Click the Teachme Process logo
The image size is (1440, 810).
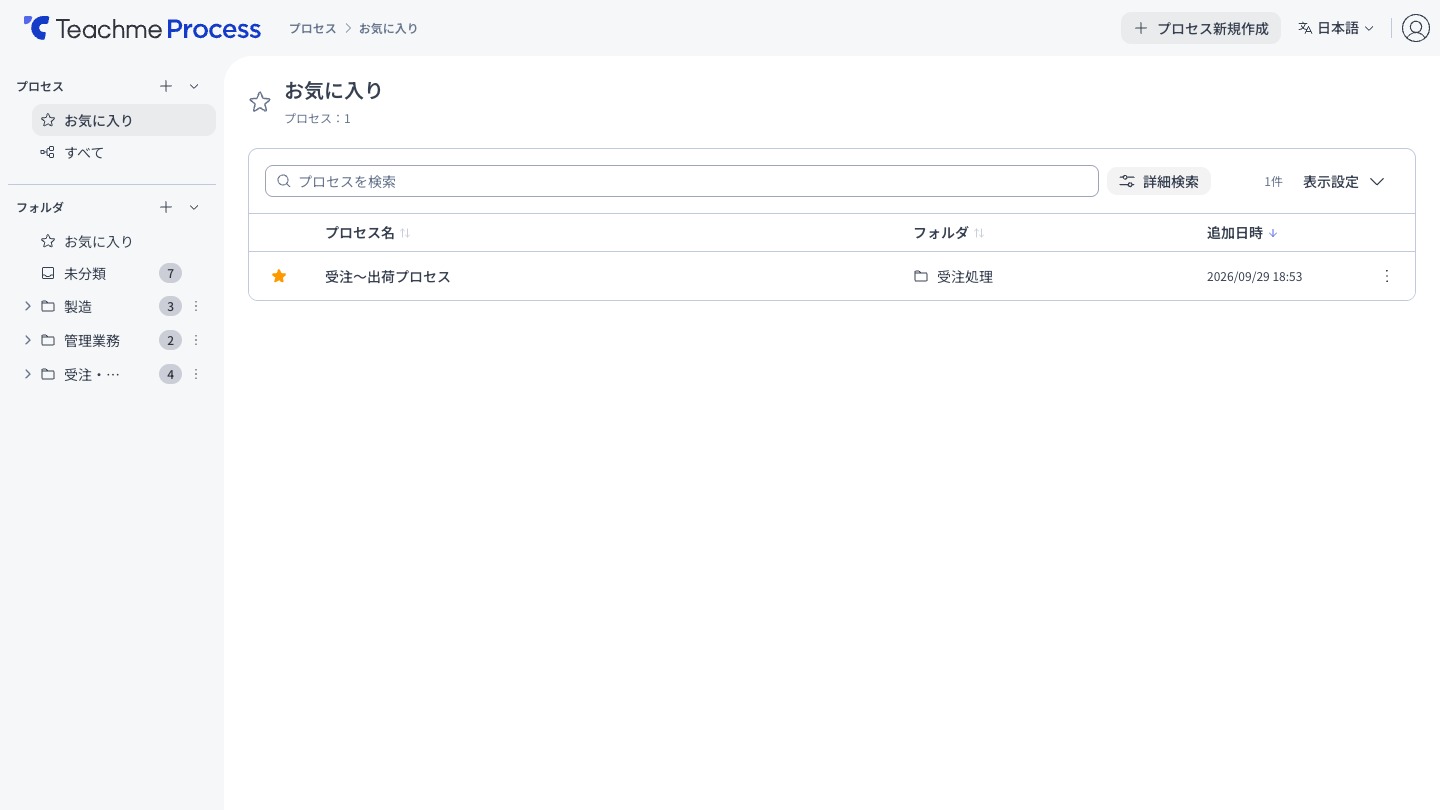142,28
